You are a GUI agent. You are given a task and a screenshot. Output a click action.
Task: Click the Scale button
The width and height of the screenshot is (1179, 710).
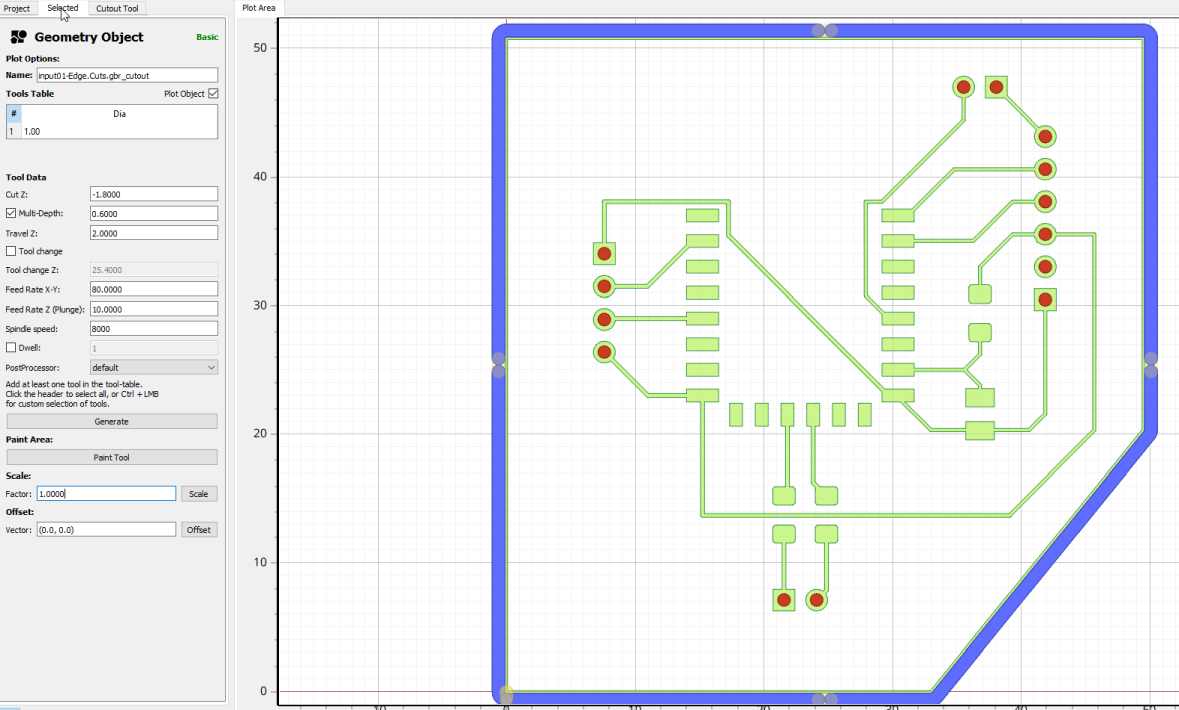(x=199, y=493)
